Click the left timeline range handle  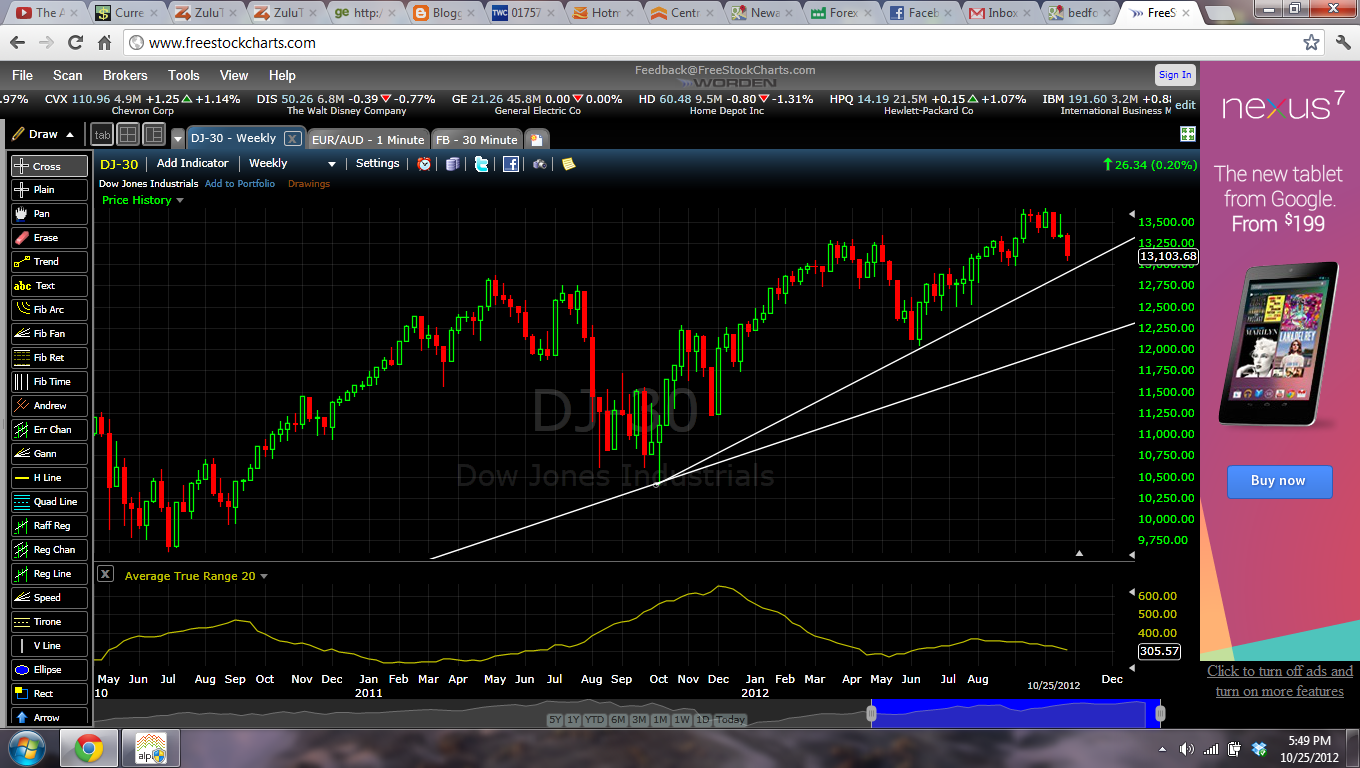[x=871, y=713]
